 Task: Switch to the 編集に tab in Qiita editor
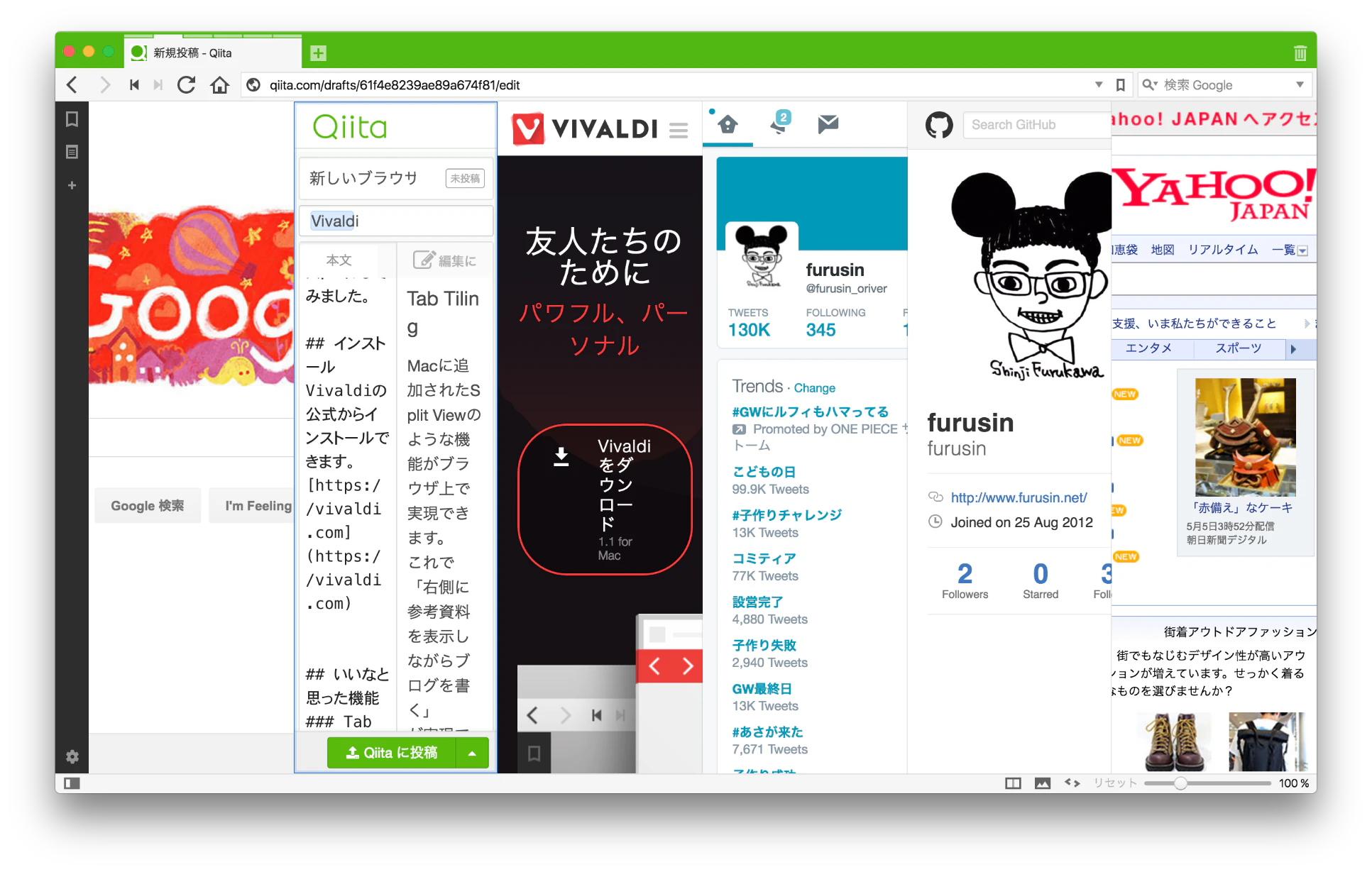coord(445,260)
